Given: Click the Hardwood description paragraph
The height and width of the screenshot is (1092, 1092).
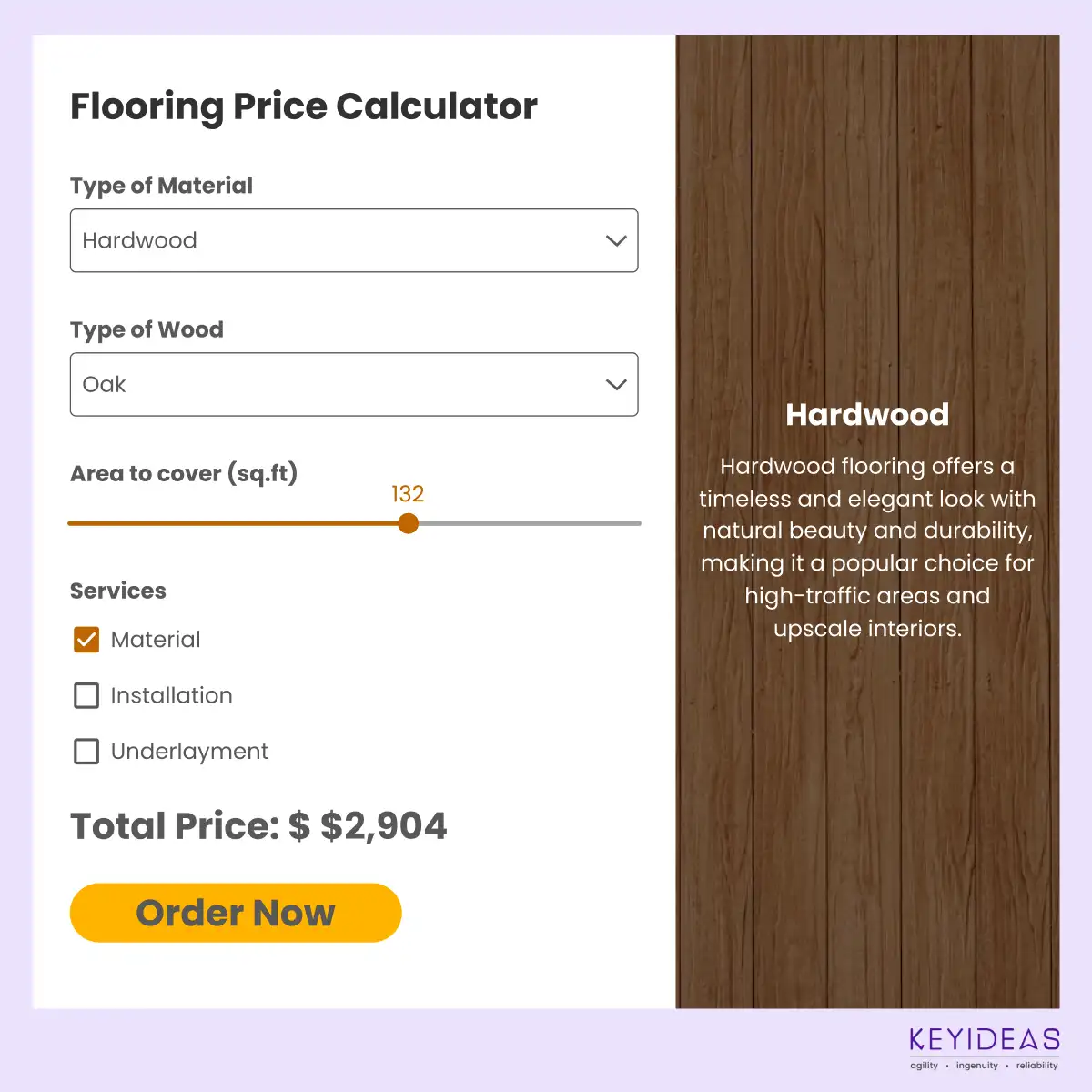Looking at the screenshot, I should pyautogui.click(x=867, y=547).
